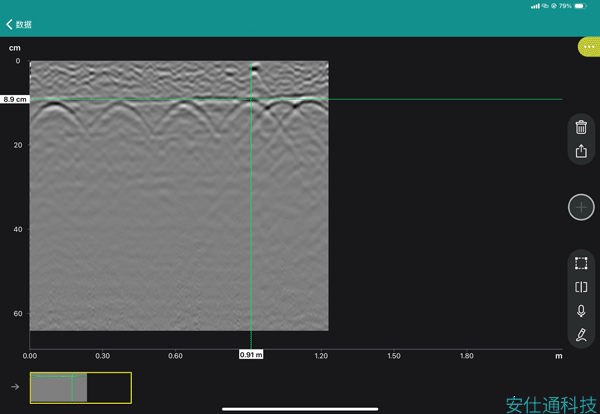Click the 1.20 label on distance axis
Screen dimensions: 600x414
pos(321,356)
